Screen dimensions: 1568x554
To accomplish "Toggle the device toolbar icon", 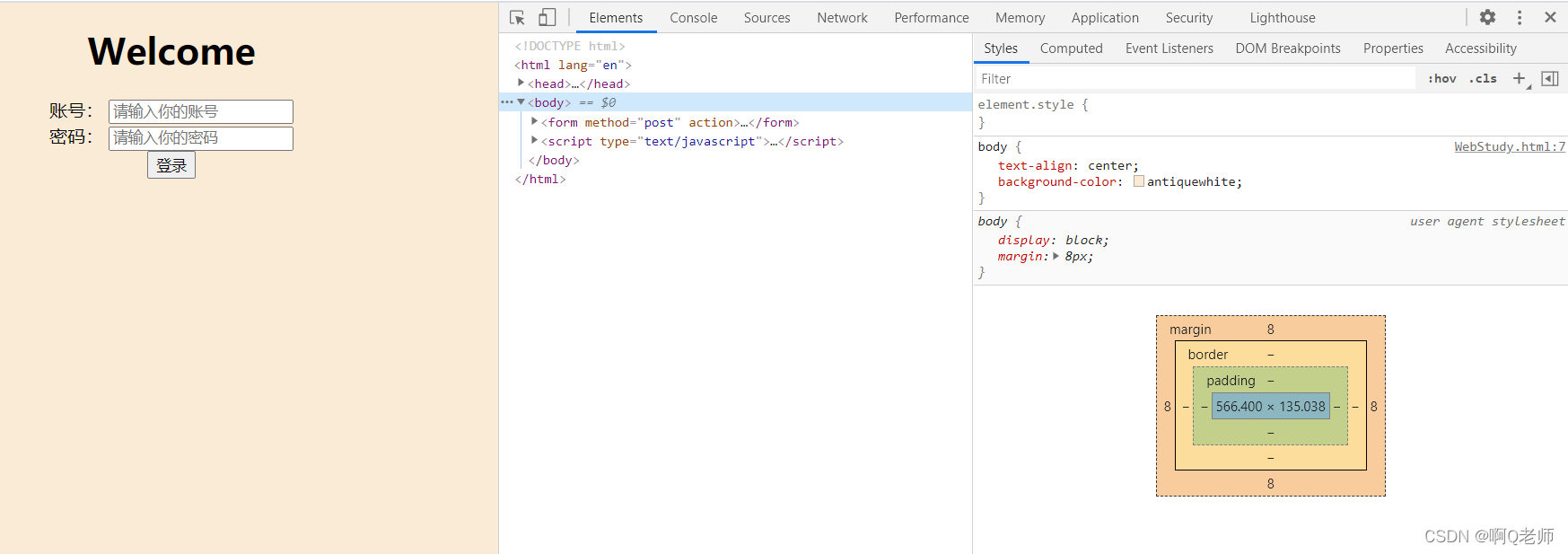I will coord(547,18).
